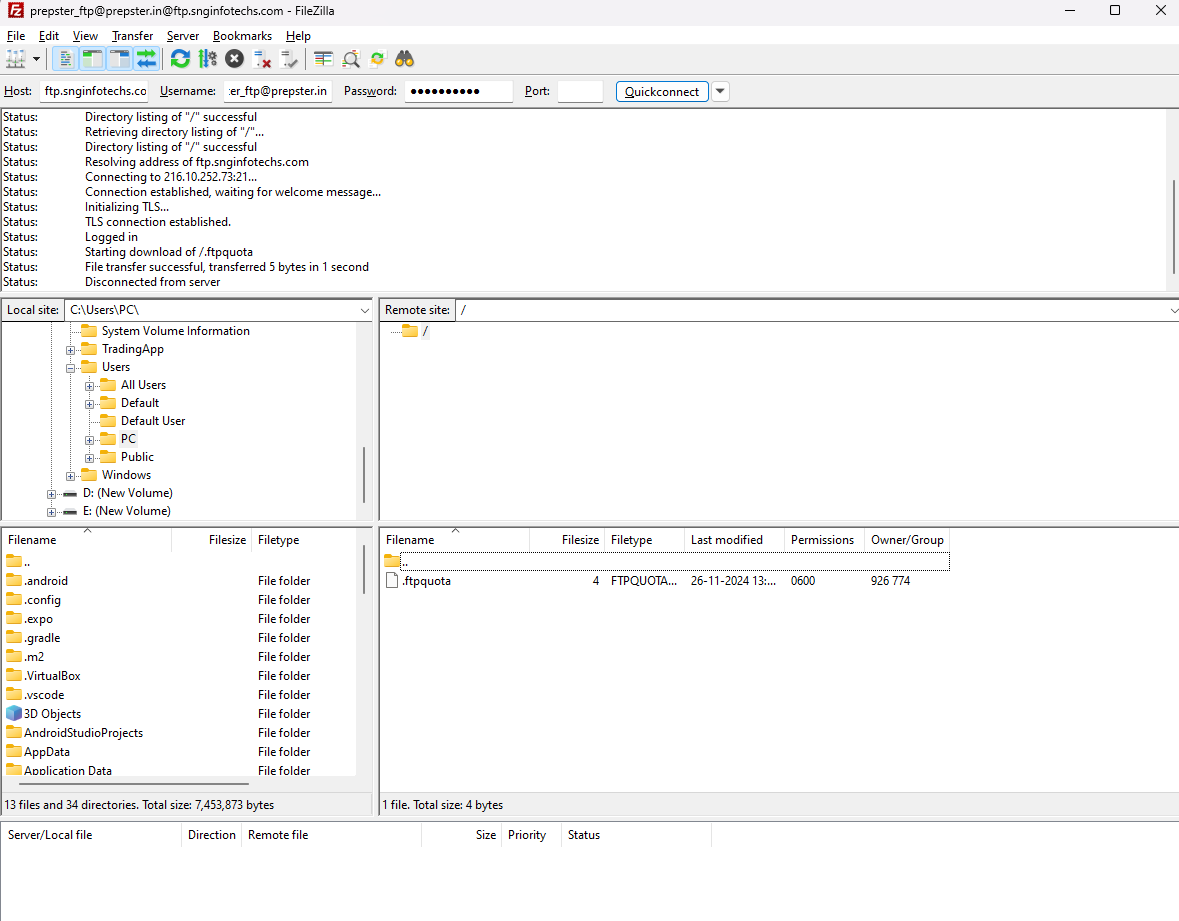
Task: Expand the All Users folder
Action: 89,386
